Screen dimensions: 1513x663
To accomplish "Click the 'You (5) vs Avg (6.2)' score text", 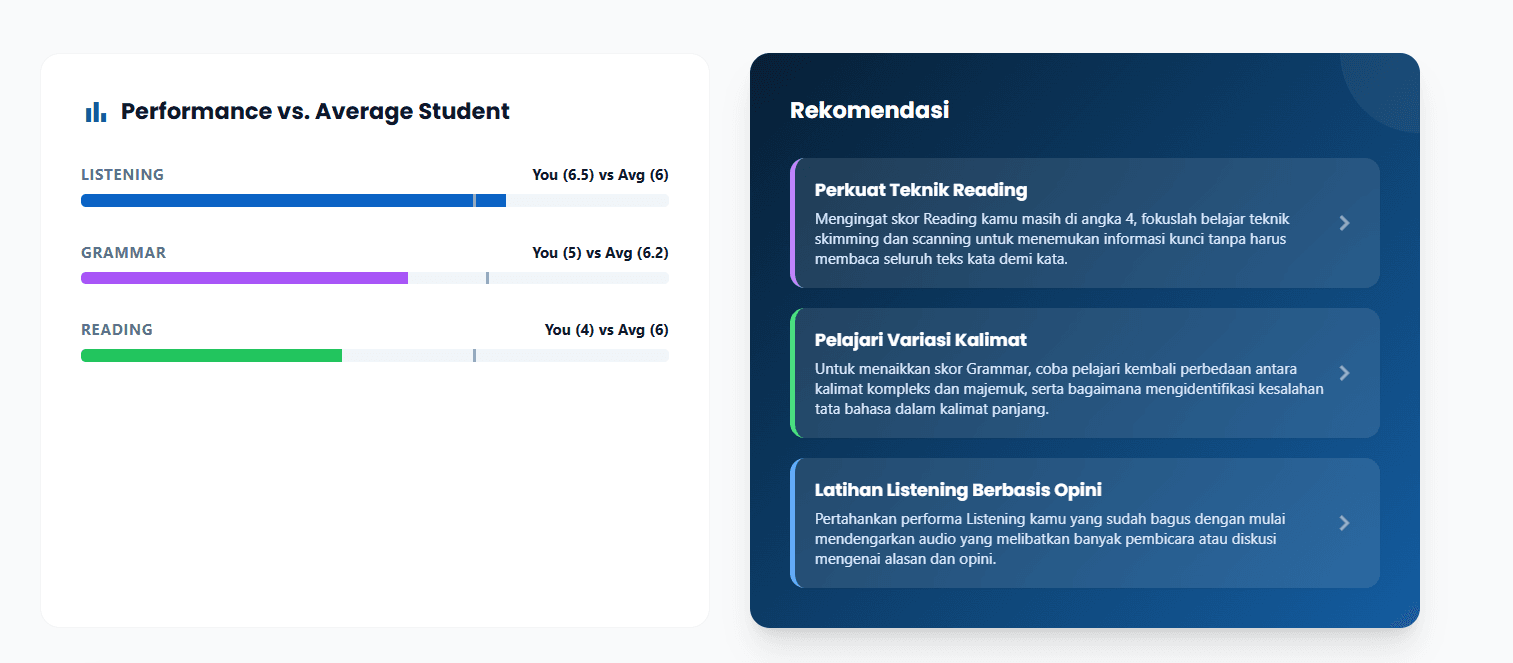I will [600, 253].
